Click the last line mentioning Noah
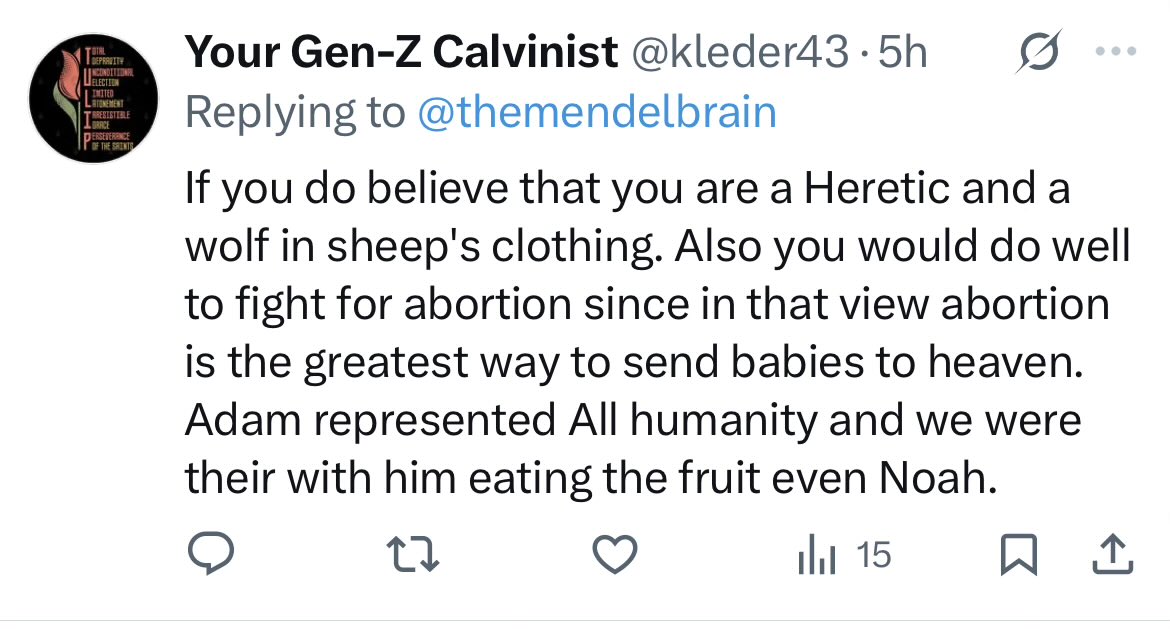1170x629 pixels. click(591, 479)
